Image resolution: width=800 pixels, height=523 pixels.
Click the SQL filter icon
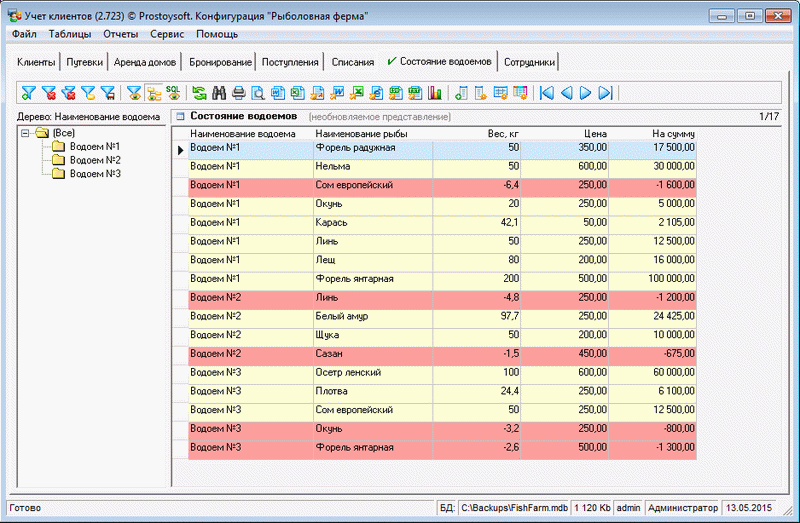[x=174, y=93]
